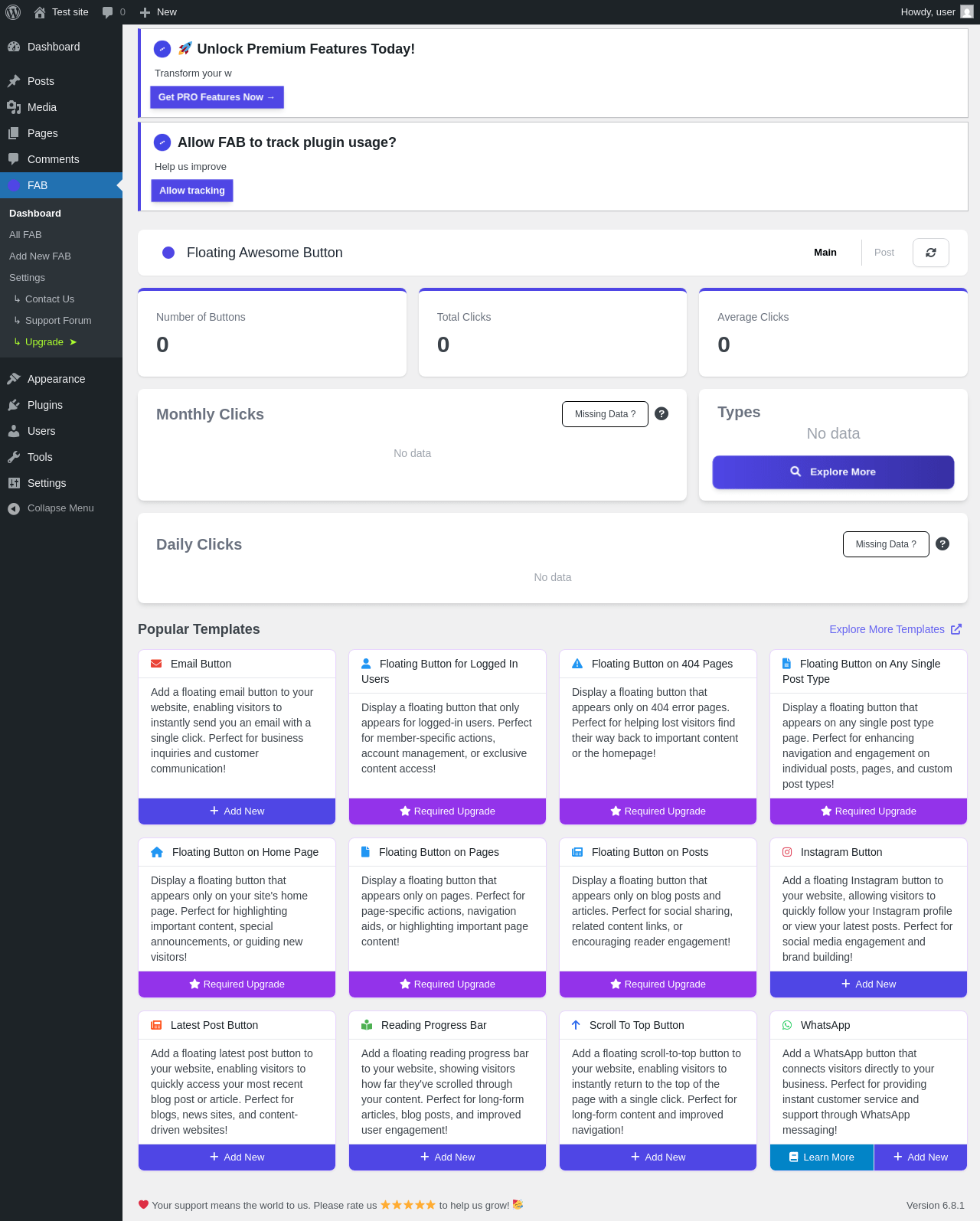
Task: Open the Howdy, user profile menu
Action: 937,12
